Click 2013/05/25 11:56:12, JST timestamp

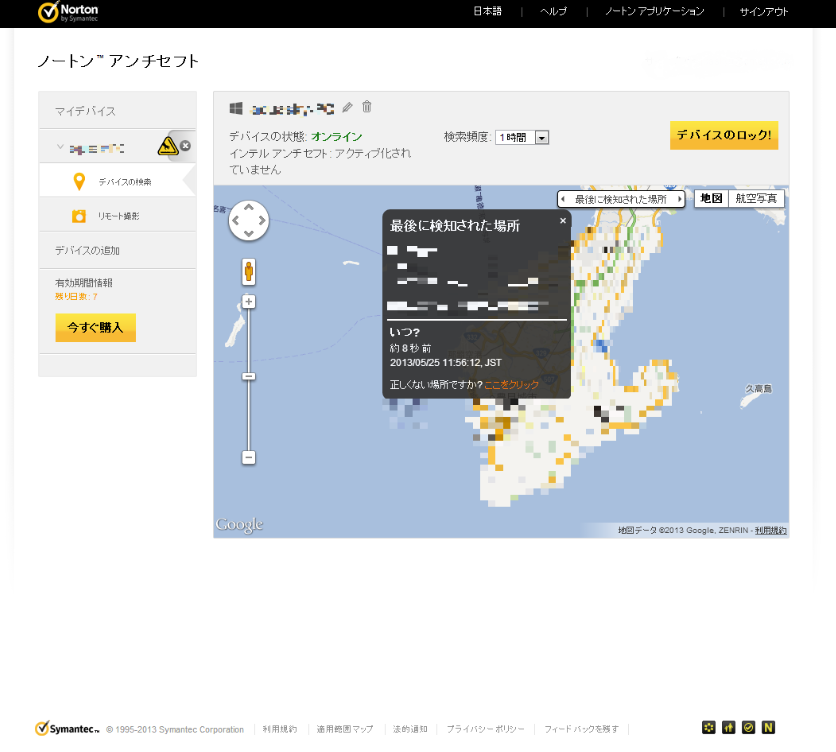coord(446,363)
